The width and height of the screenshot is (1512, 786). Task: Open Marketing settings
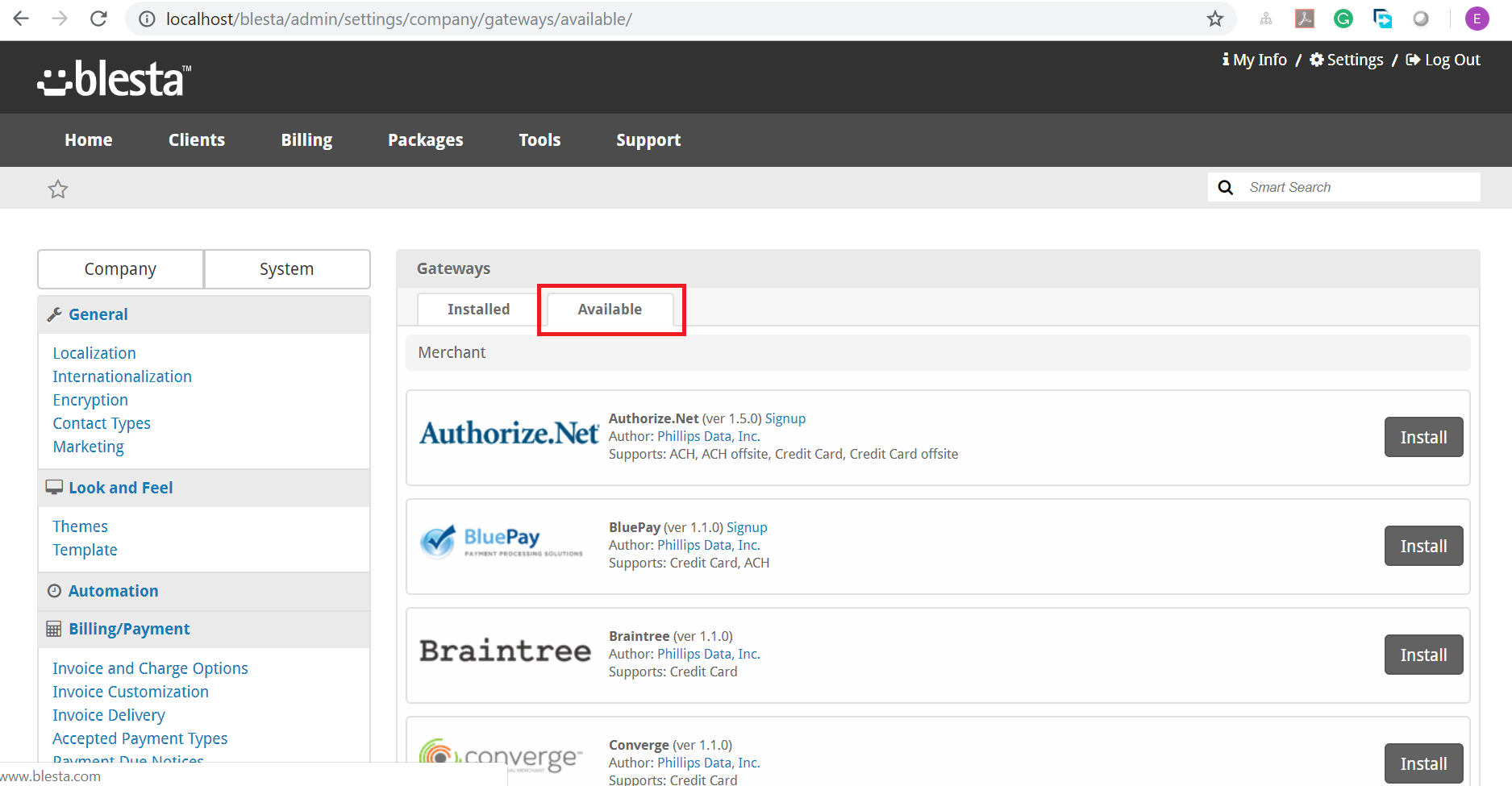(88, 447)
